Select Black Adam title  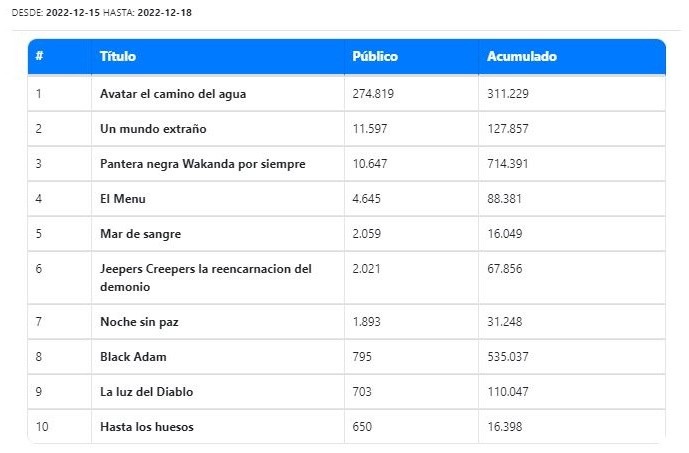tap(133, 357)
